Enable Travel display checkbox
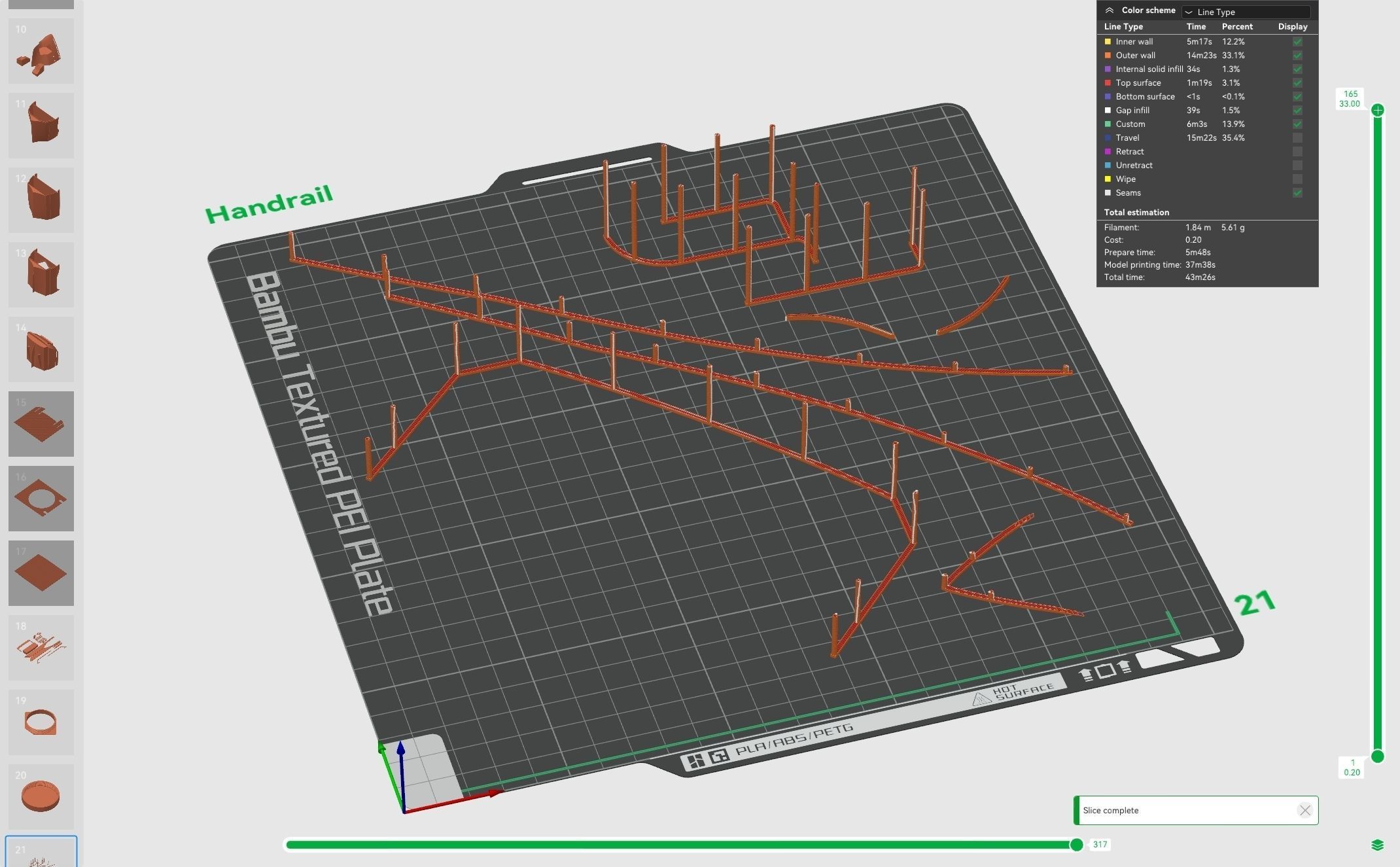Viewport: 1400px width, 867px height. pyautogui.click(x=1297, y=138)
